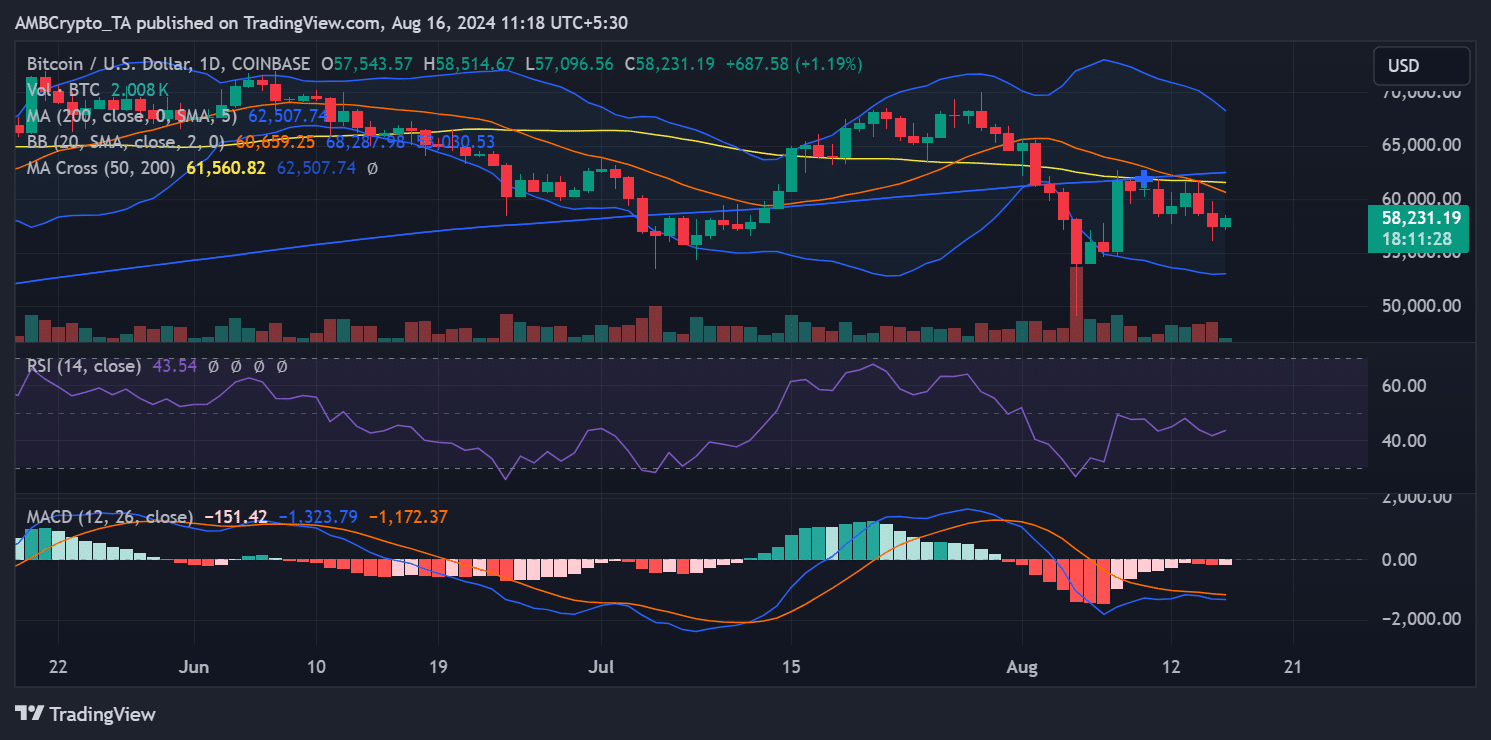Screen dimensions: 1491x740
Task: Click the MACD signal value −1,172.37
Action: (x=408, y=517)
